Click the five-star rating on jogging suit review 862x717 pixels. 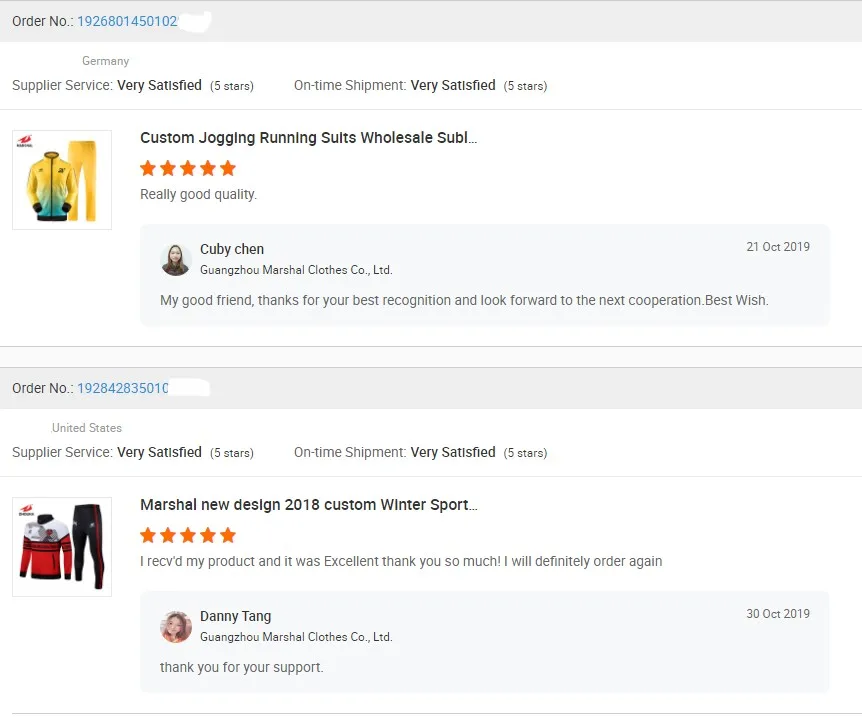(188, 168)
